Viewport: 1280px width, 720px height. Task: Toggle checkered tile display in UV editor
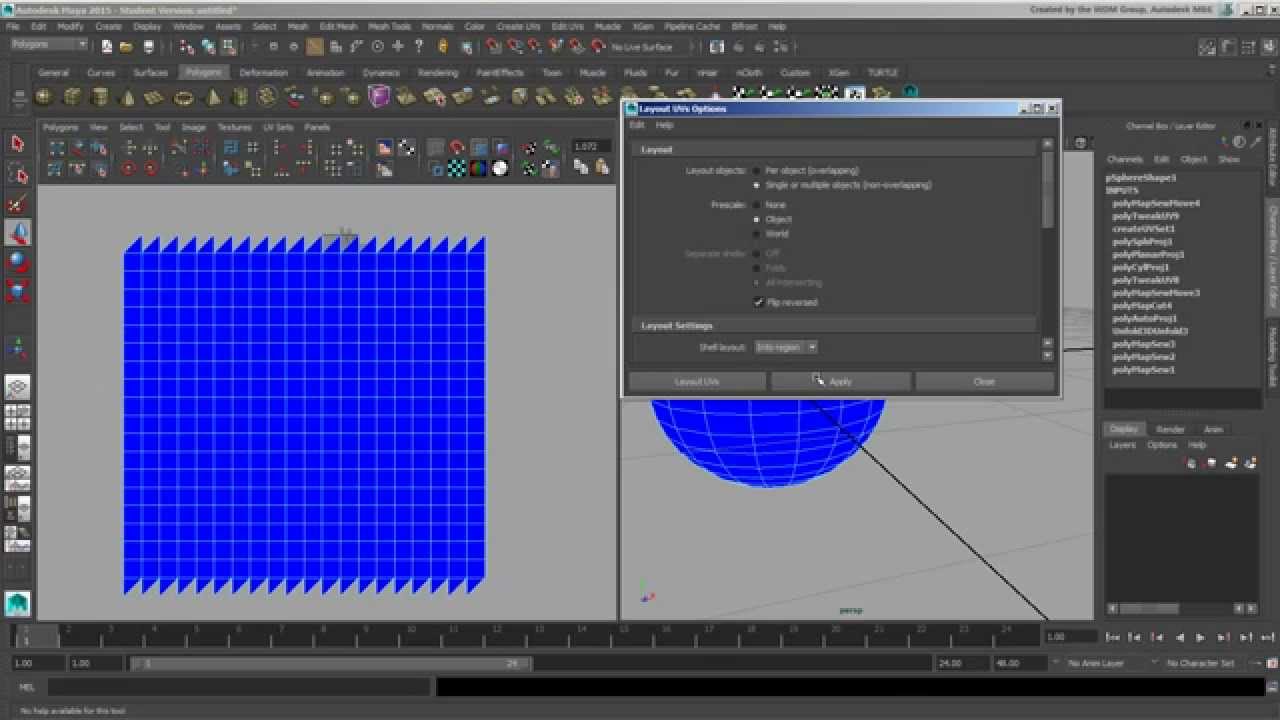tap(457, 168)
